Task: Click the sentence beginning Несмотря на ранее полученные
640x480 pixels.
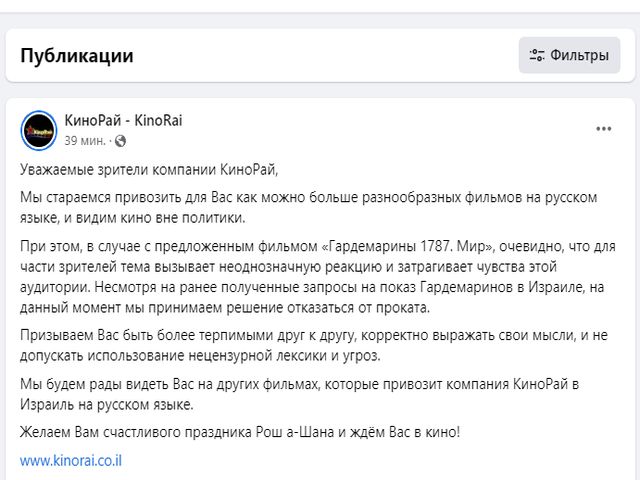Action: pos(312,297)
